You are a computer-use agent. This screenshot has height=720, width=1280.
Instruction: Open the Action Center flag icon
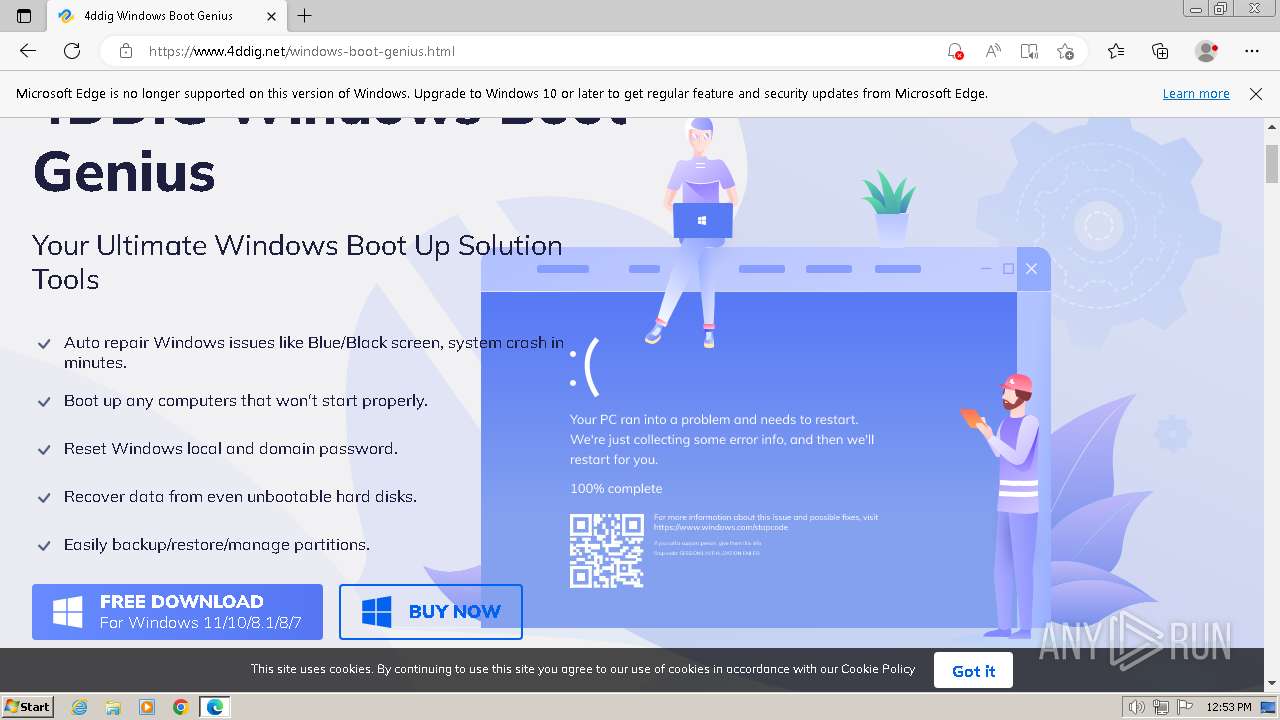pyautogui.click(x=1183, y=707)
